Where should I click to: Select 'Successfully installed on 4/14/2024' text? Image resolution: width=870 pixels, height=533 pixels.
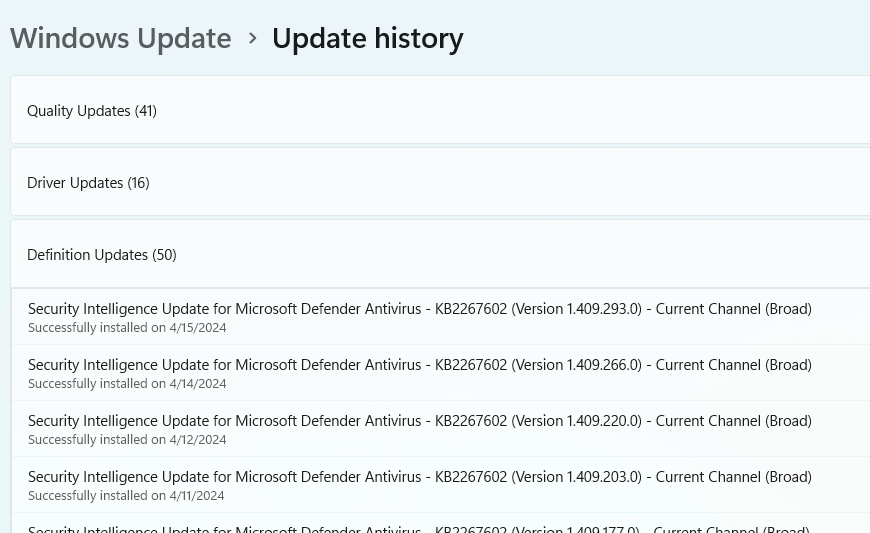coord(127,384)
